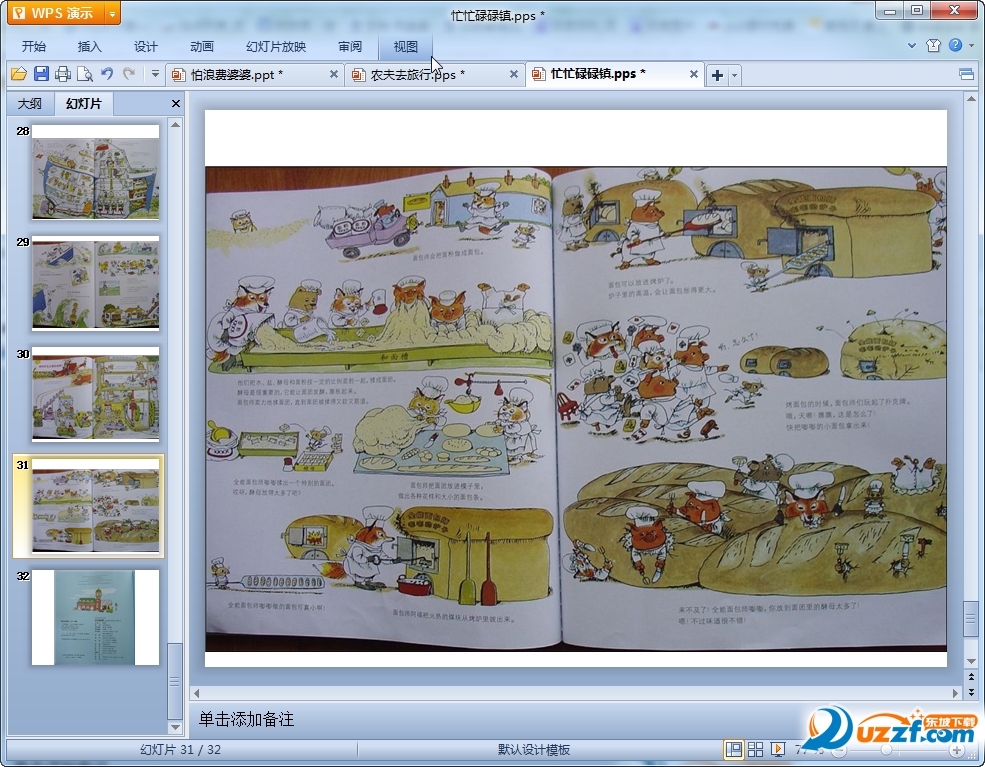The height and width of the screenshot is (767, 985).
Task: Click horizontal scroll right arrow
Action: coord(955,694)
